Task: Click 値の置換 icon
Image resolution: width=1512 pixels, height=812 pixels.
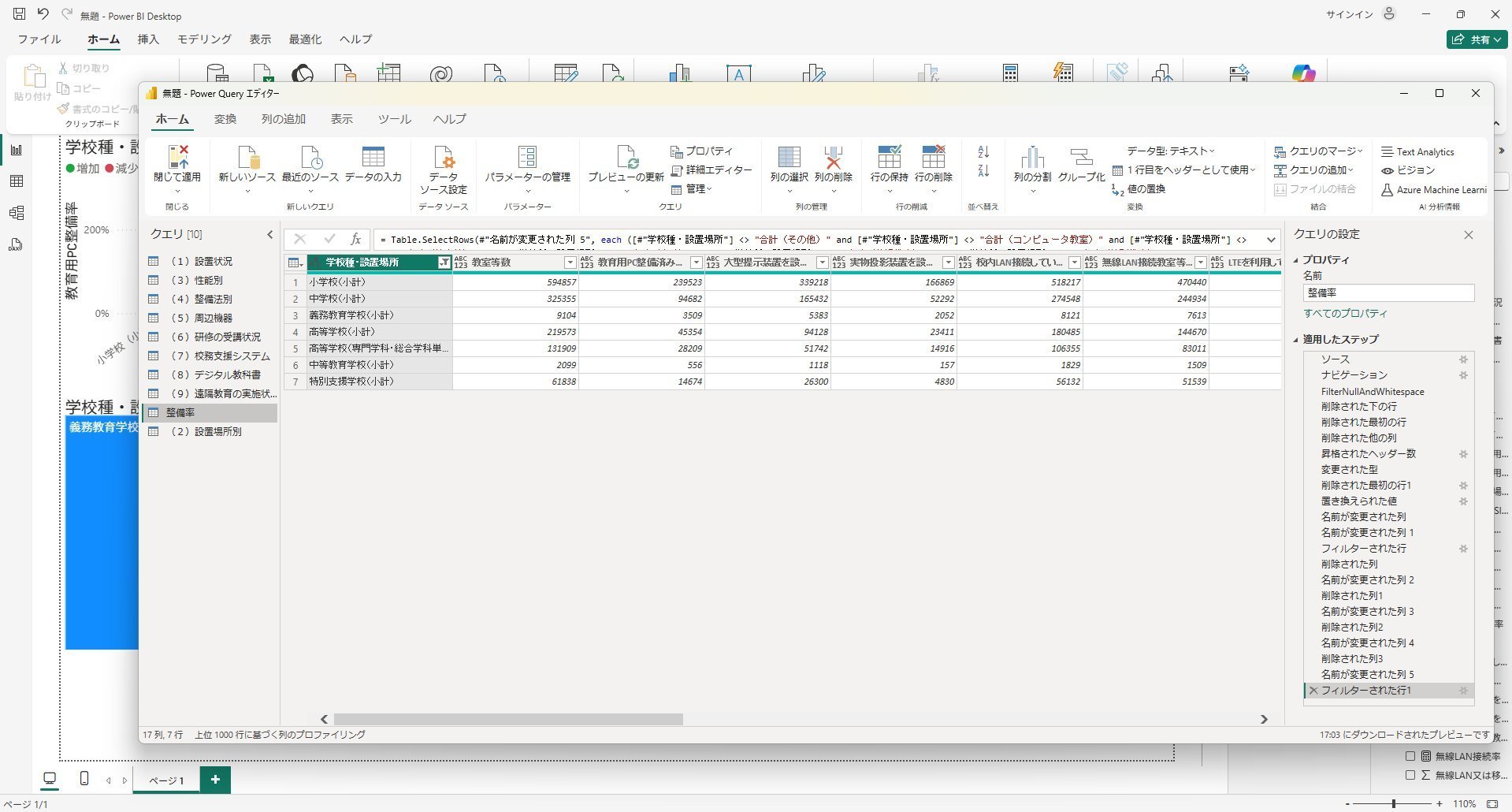Action: click(1117, 190)
